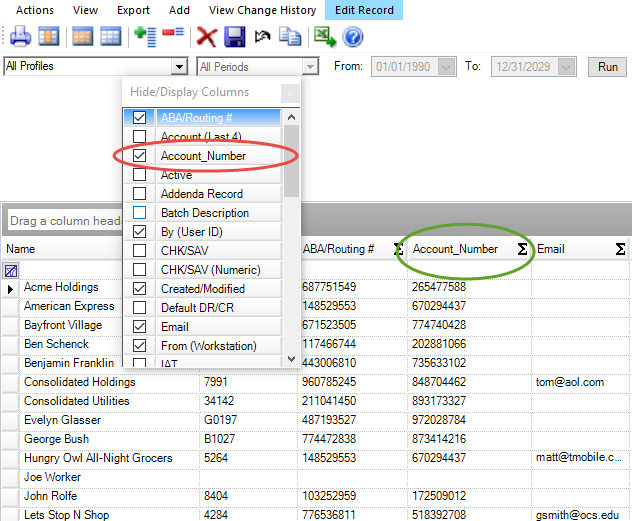This screenshot has width=632, height=521.
Task: Open the Export menu
Action: pos(133,10)
